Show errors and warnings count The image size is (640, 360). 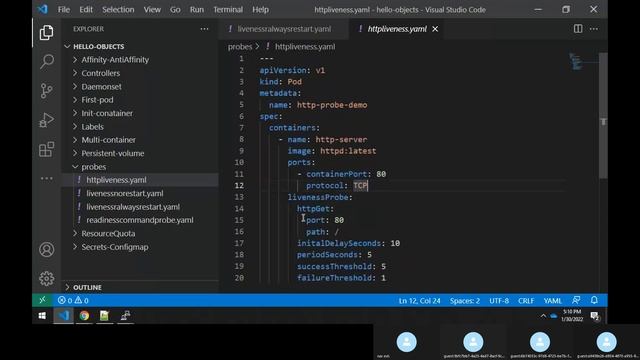point(73,300)
